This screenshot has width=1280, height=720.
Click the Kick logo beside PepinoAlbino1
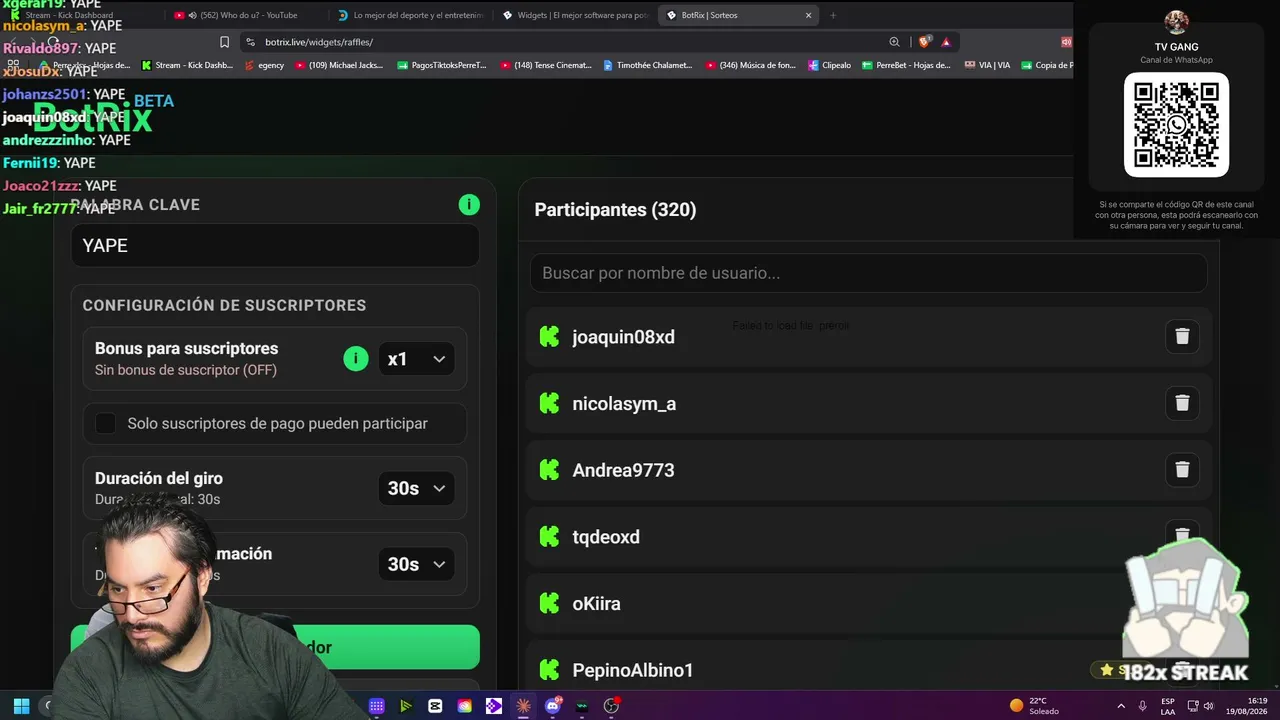pyautogui.click(x=549, y=670)
